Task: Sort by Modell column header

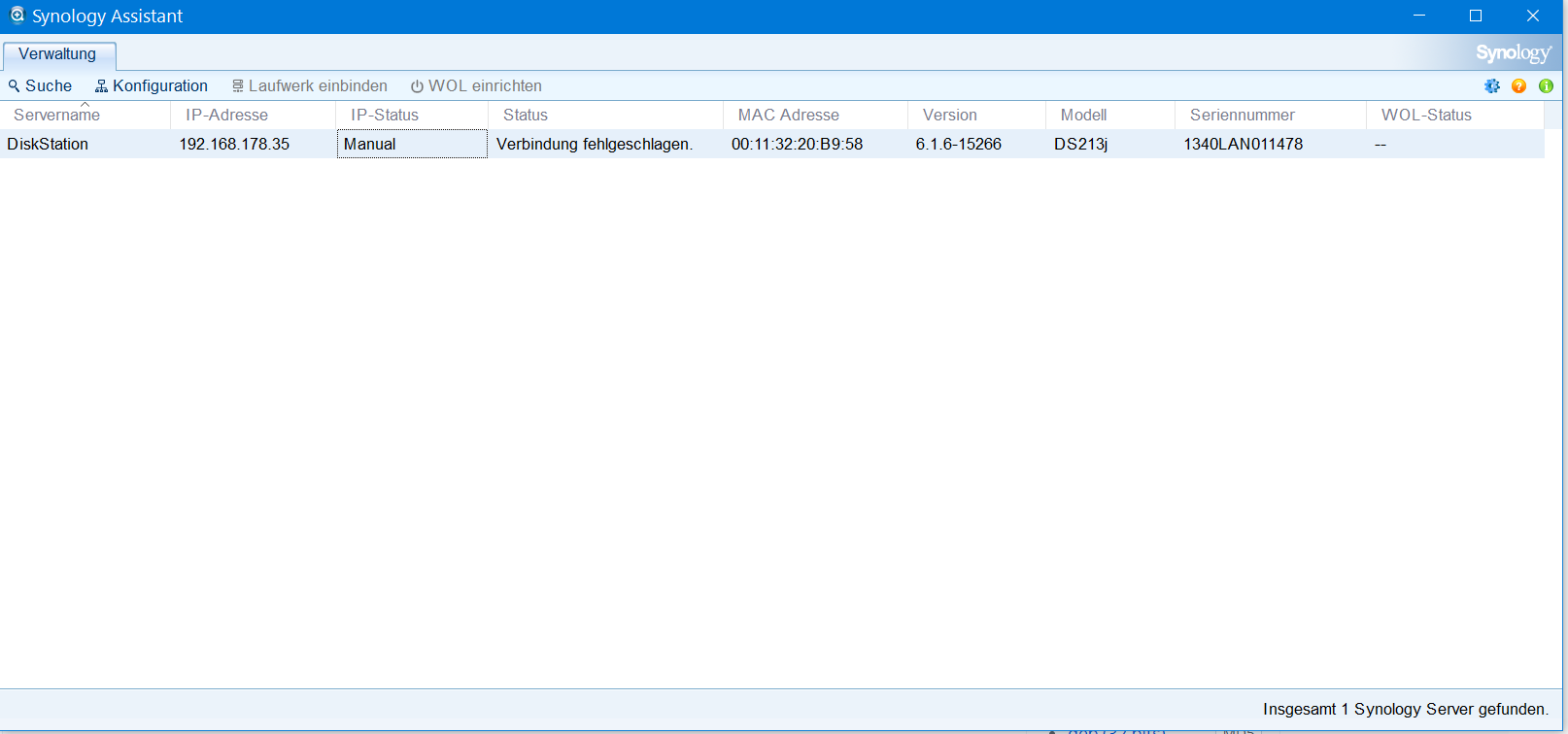Action: (x=1110, y=115)
